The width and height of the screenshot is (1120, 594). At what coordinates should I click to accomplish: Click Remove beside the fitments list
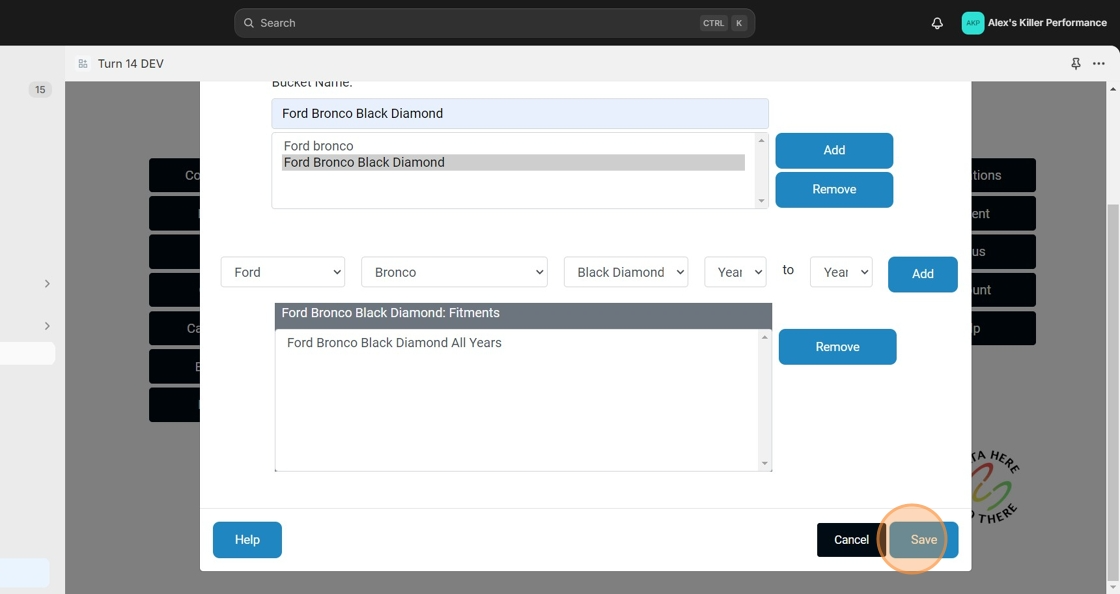837,347
